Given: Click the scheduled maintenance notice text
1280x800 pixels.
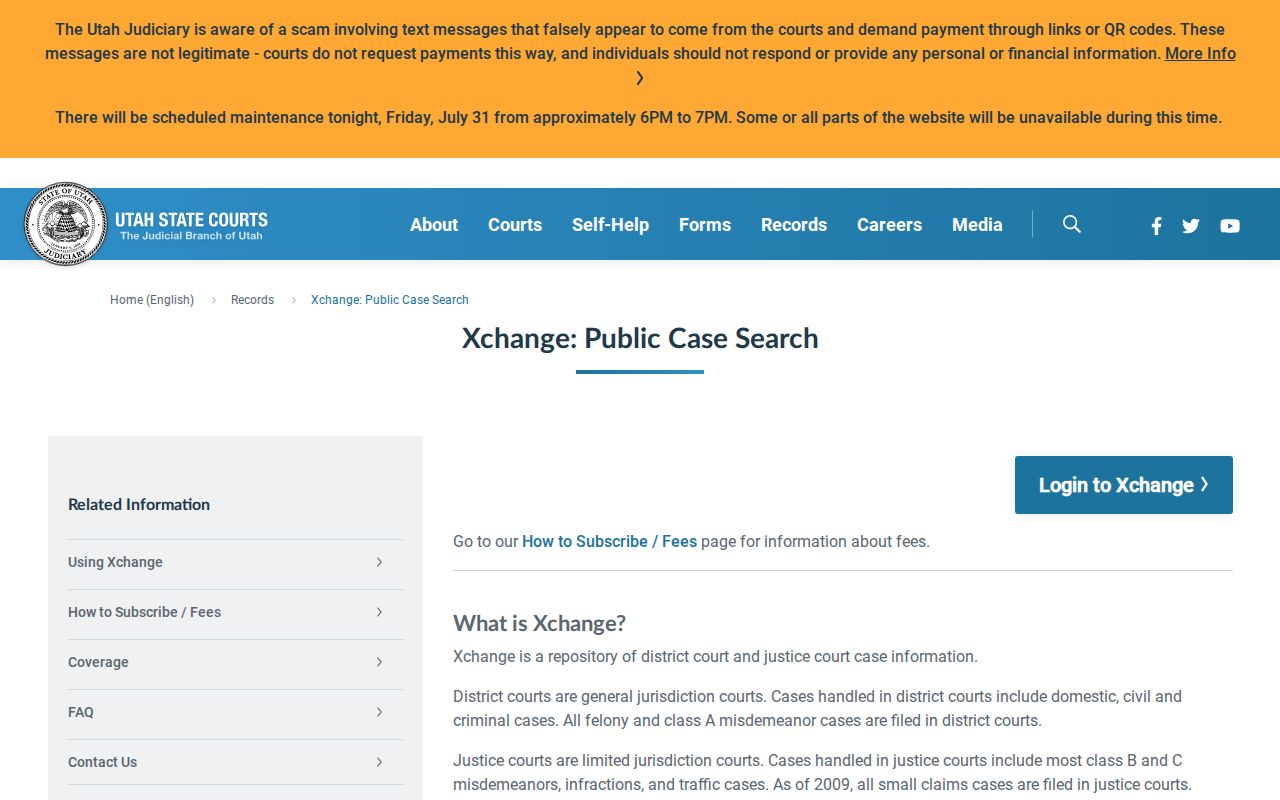Looking at the screenshot, I should (638, 117).
